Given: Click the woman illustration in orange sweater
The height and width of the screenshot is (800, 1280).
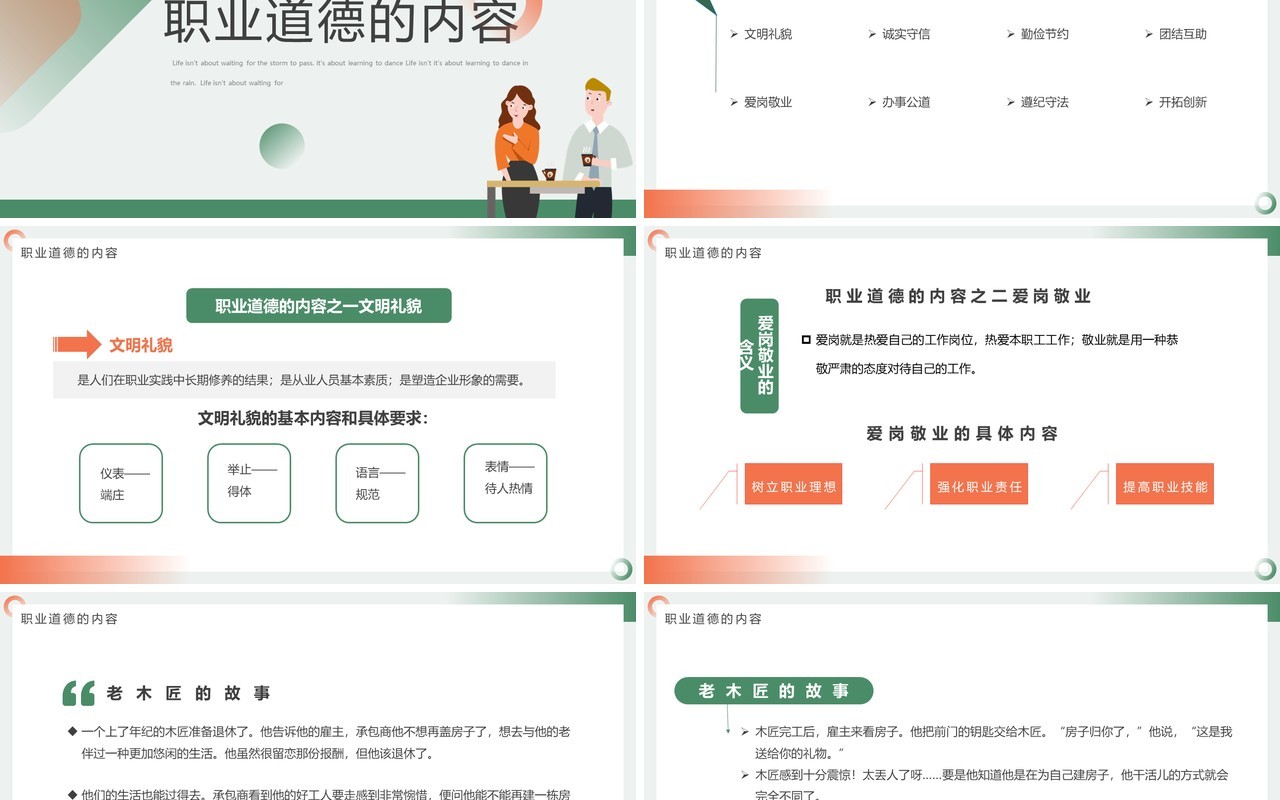Looking at the screenshot, I should coord(518,150).
